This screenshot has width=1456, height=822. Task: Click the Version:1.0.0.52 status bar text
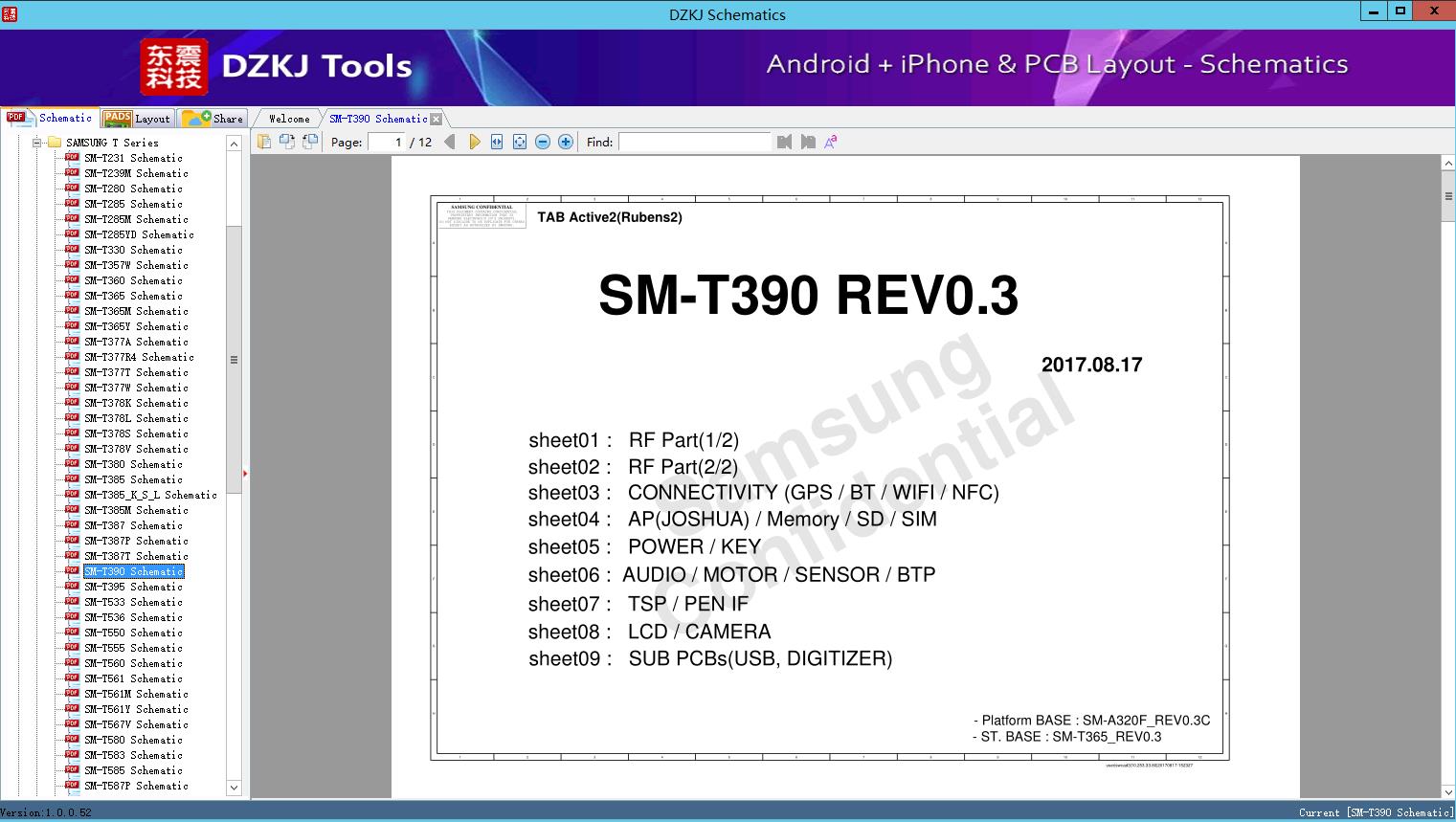click(46, 812)
